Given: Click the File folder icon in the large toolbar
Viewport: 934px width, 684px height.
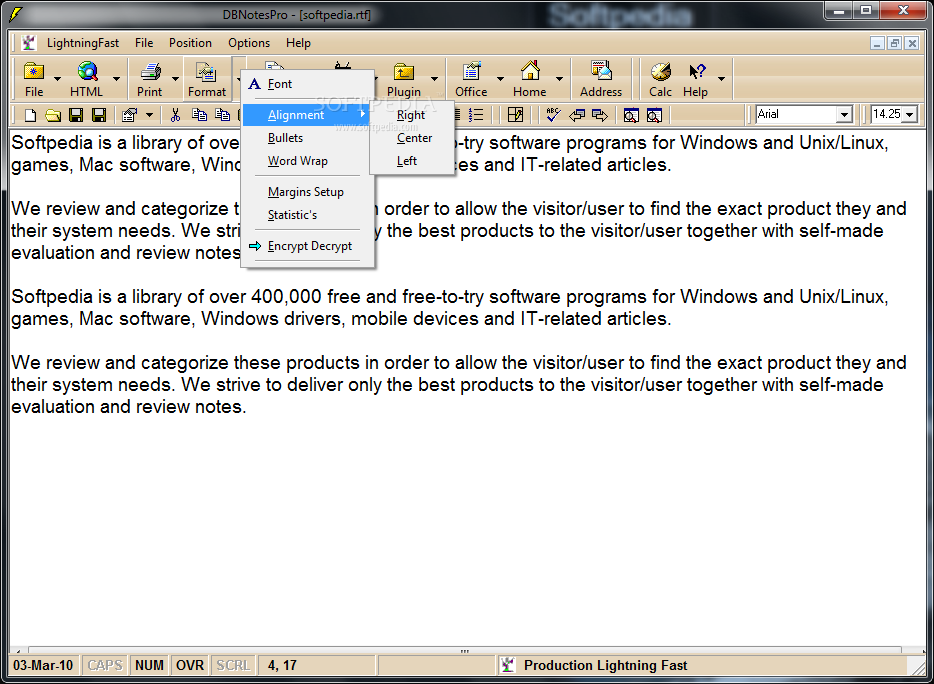Looking at the screenshot, I should [x=34, y=71].
